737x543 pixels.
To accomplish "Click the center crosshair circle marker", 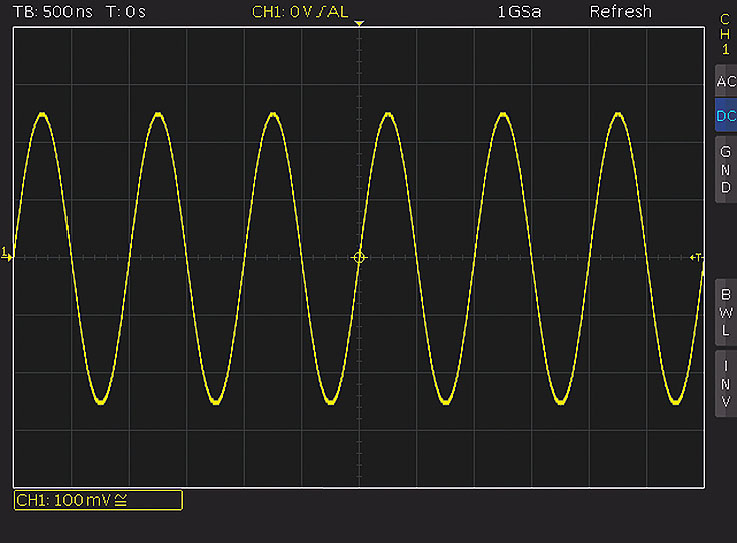I will 360,258.
